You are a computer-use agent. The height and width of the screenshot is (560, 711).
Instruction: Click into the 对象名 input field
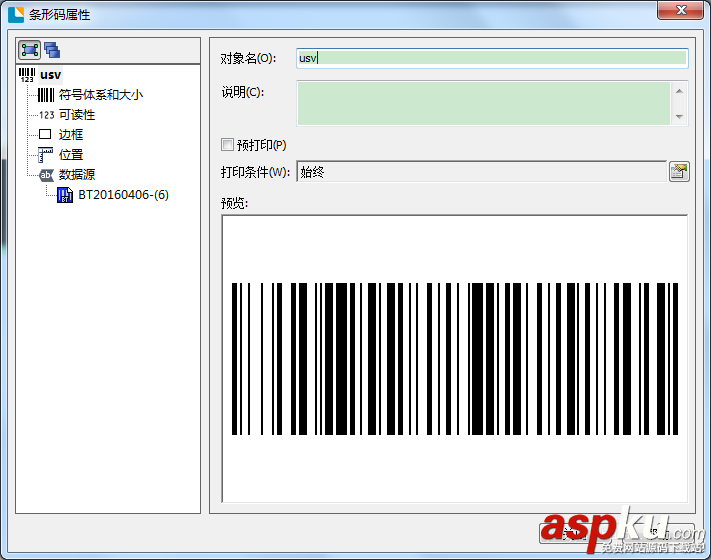pos(492,58)
